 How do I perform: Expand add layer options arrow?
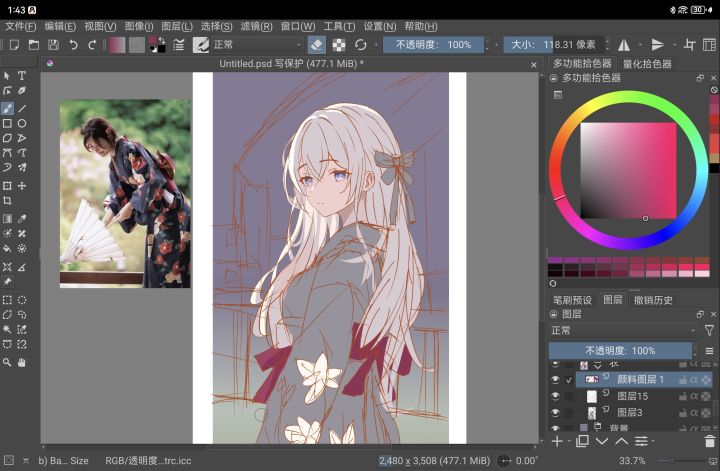(x=569, y=442)
